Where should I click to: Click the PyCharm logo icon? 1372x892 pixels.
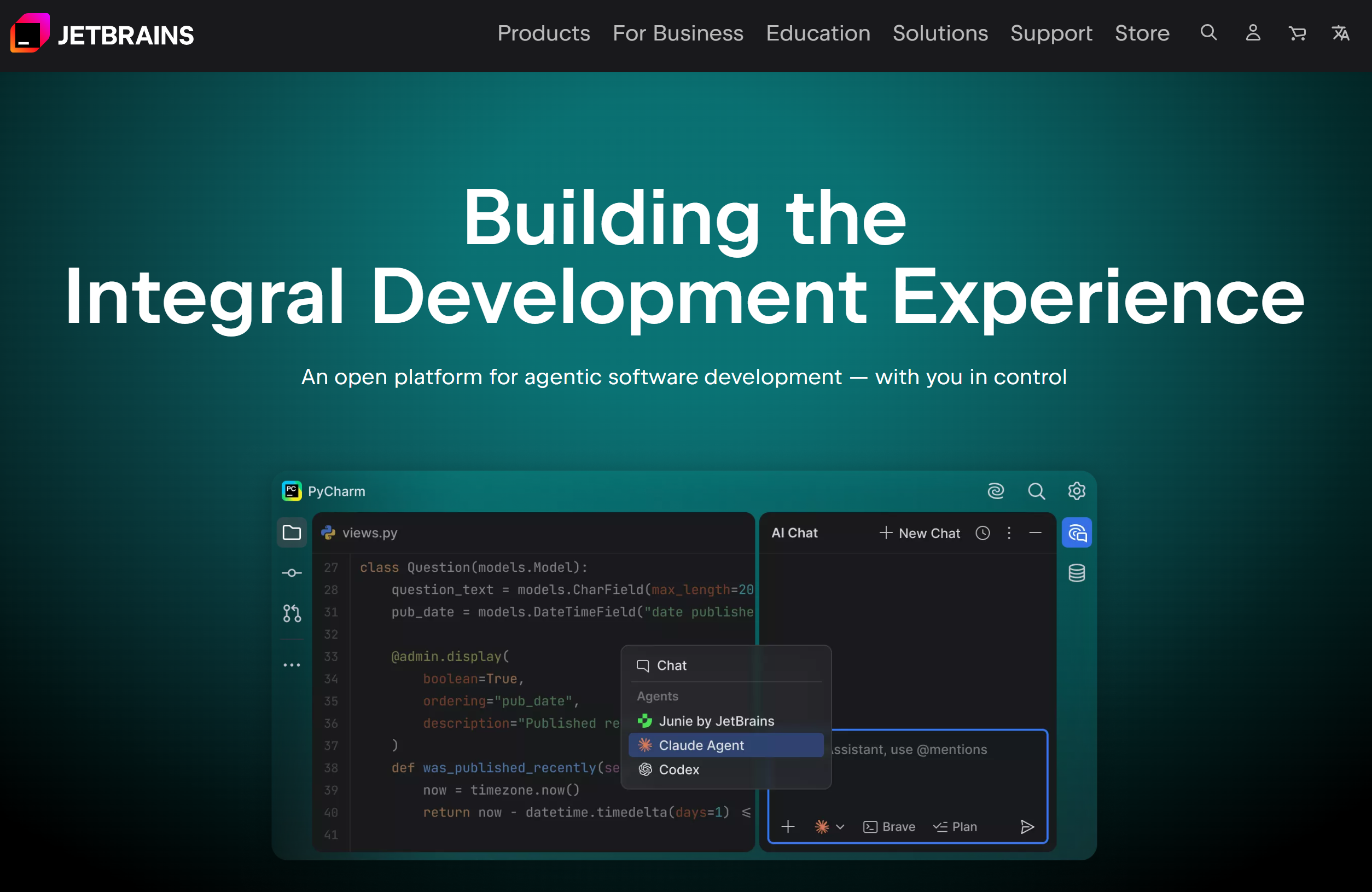coord(292,491)
